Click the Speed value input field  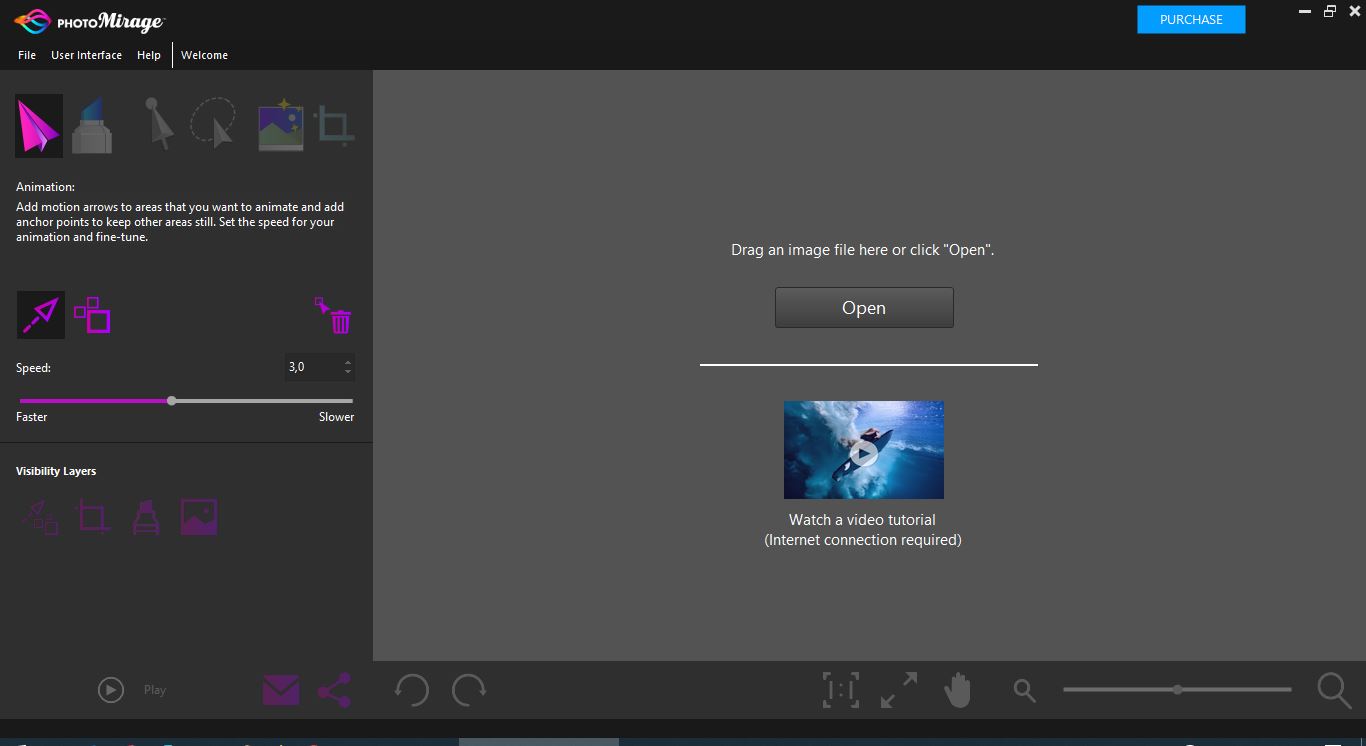point(313,367)
